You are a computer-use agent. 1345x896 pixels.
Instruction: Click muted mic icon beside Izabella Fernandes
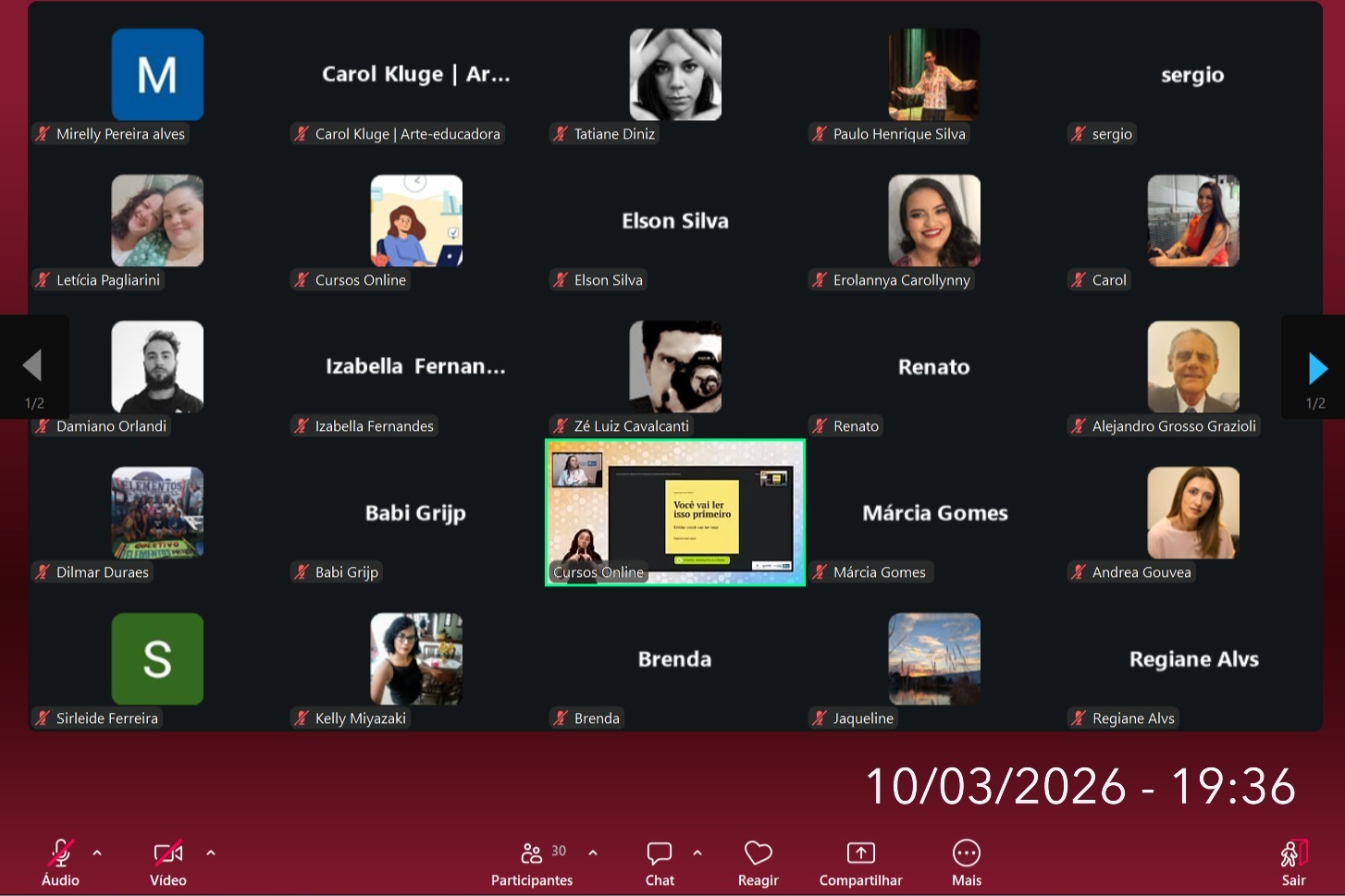coord(302,426)
